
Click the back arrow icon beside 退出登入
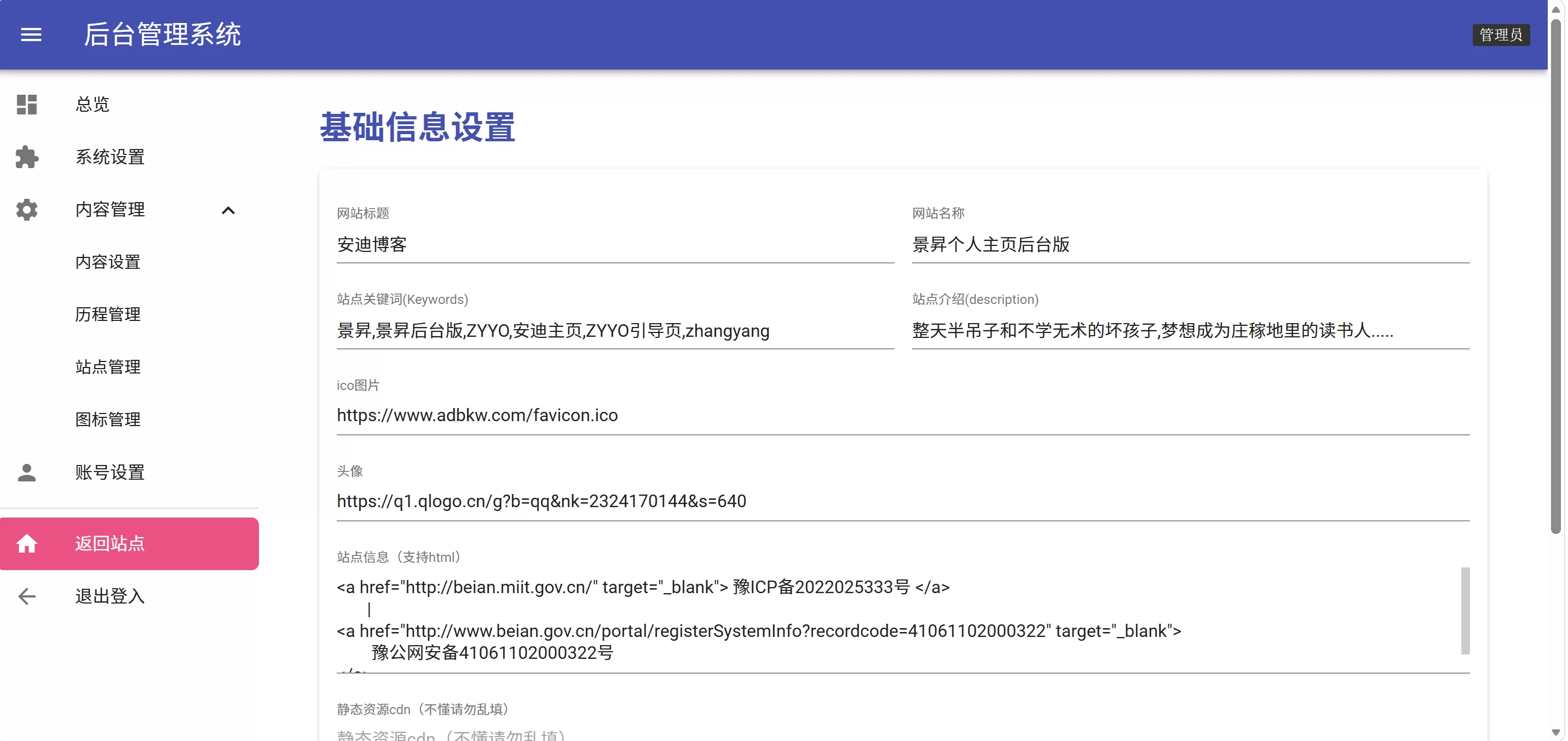tap(27, 596)
